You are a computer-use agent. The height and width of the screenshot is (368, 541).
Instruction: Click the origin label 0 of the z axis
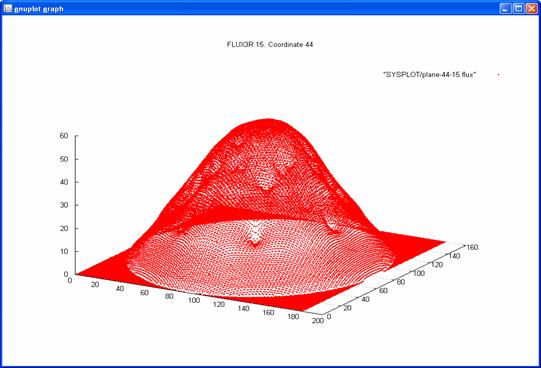coord(66,275)
